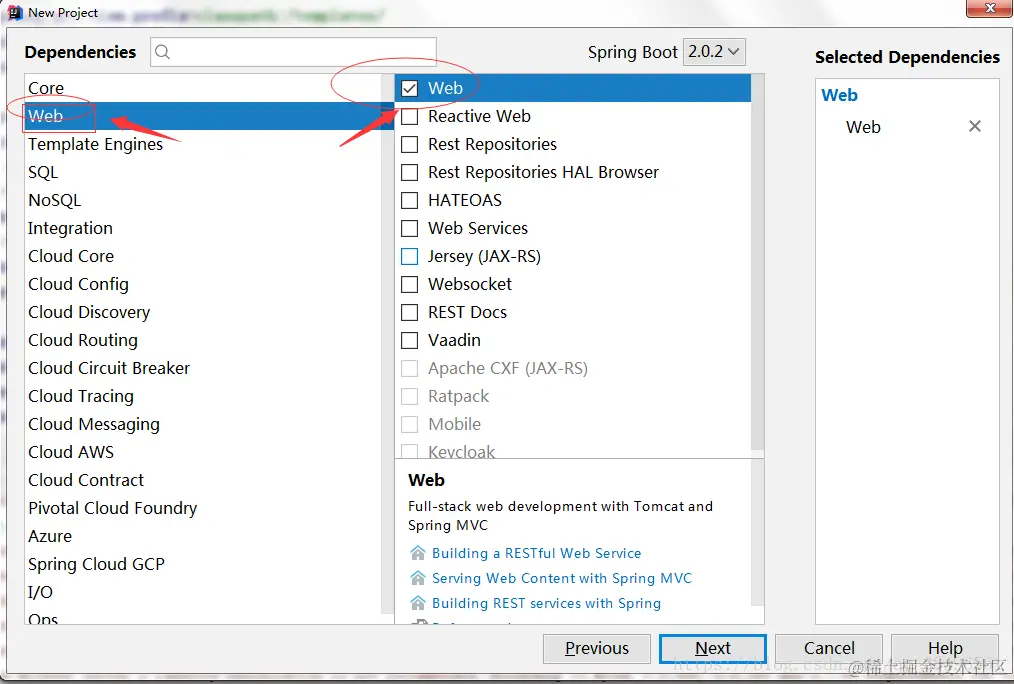Click the Previous button
Image resolution: width=1014 pixels, height=684 pixels.
pyautogui.click(x=596, y=648)
